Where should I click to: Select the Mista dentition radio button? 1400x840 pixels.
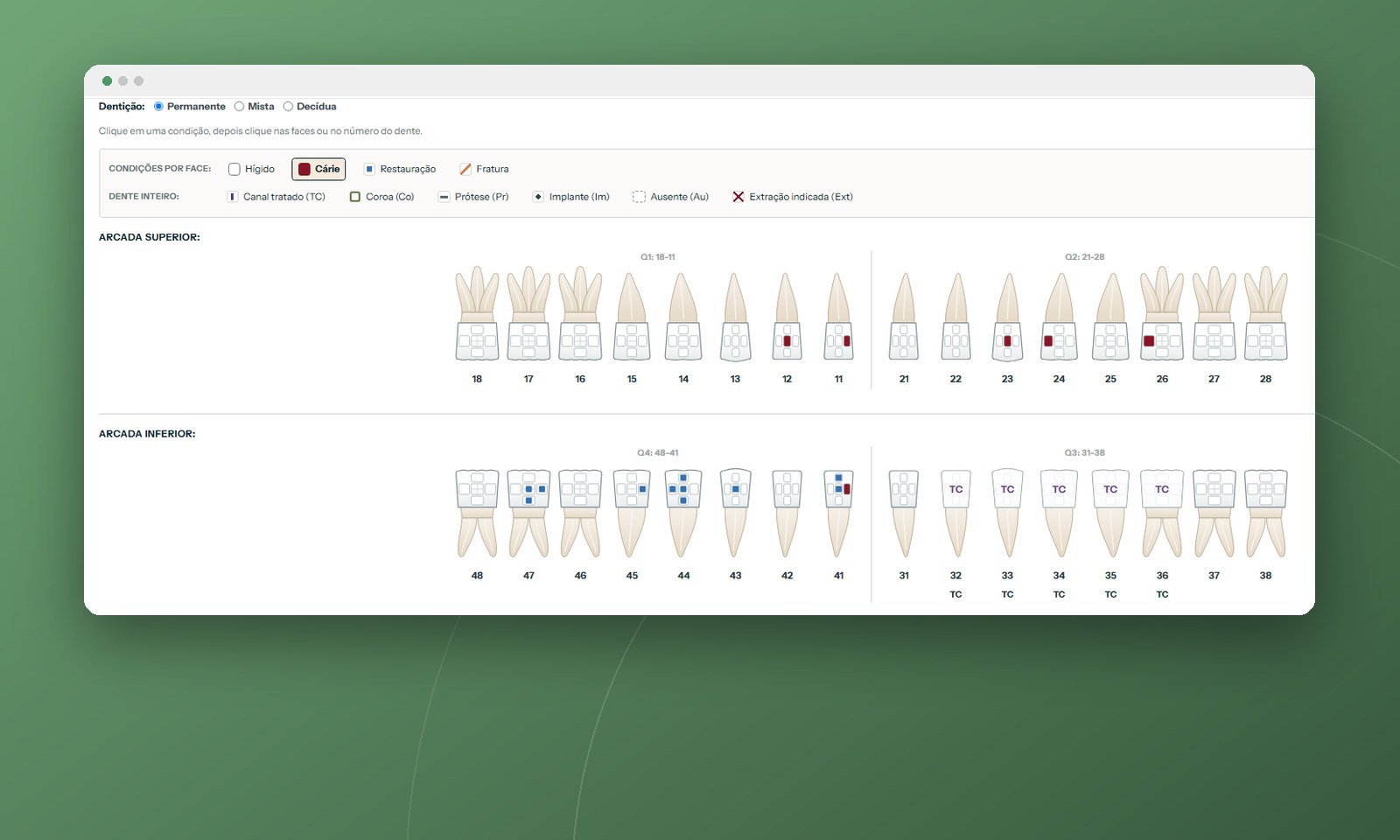coord(239,107)
